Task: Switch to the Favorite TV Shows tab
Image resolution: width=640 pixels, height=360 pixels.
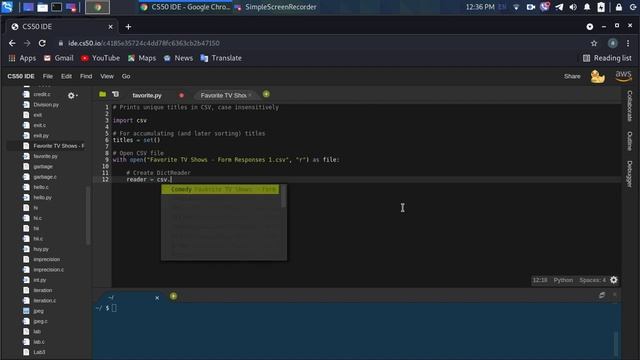Action: pyautogui.click(x=223, y=96)
